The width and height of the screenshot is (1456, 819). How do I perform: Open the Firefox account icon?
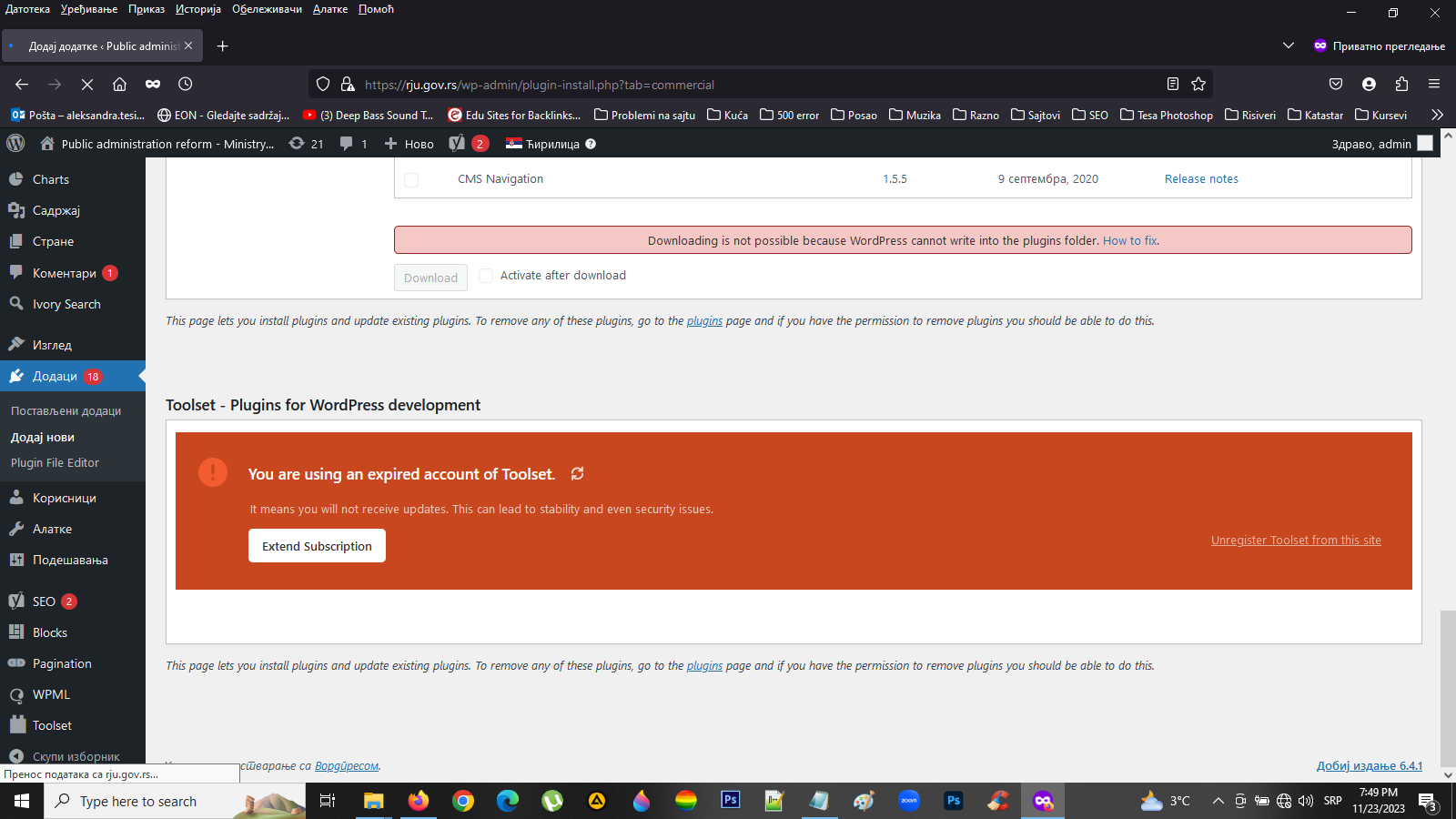1369,85
